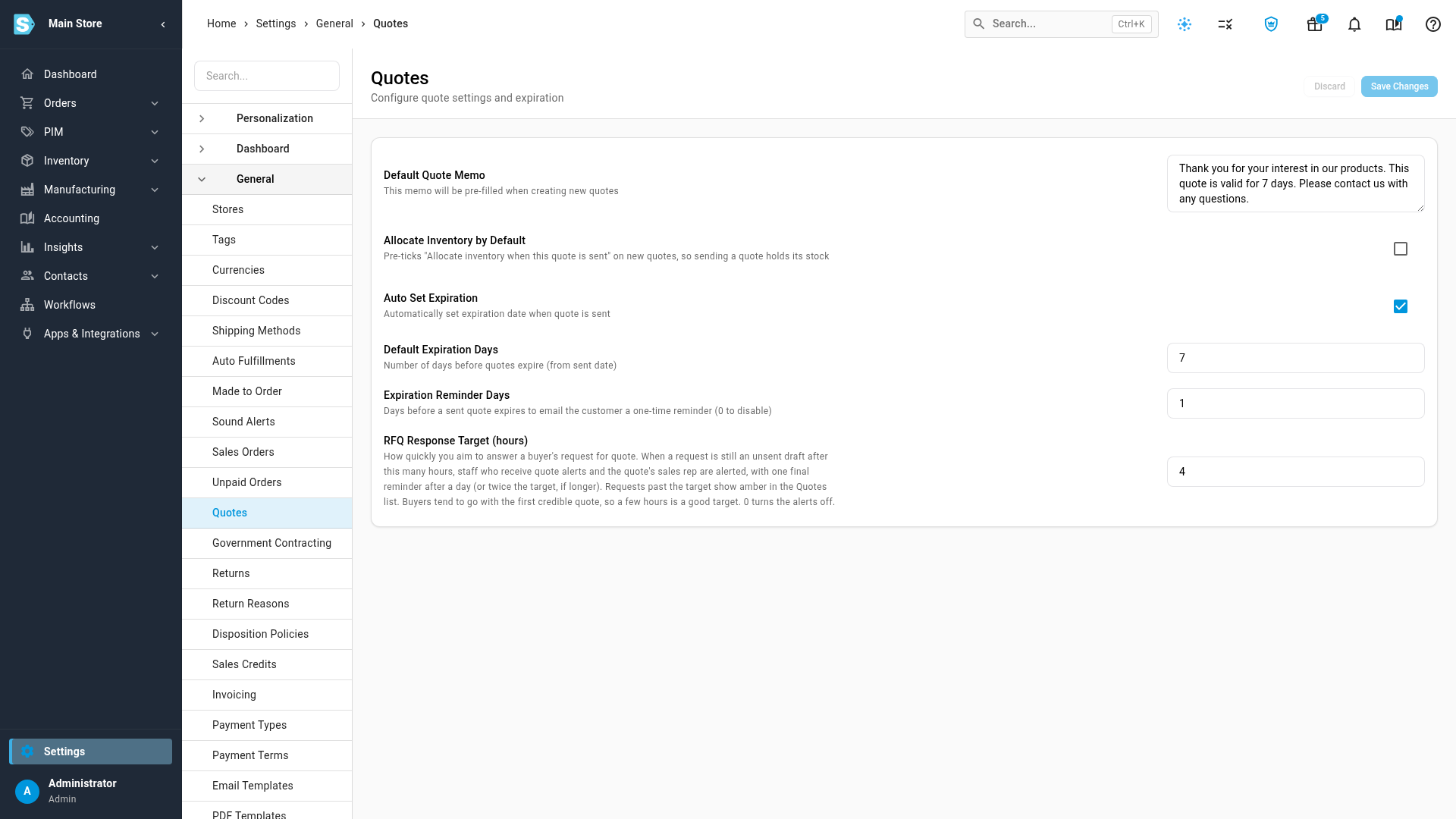Collapse the General settings group
This screenshot has width=1456, height=819.
[267, 179]
